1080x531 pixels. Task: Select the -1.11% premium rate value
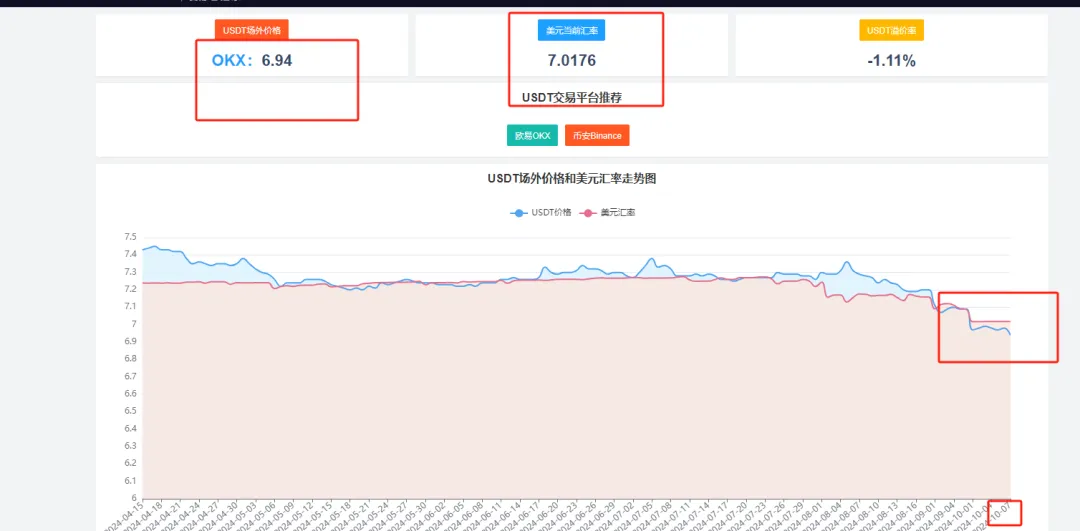(891, 61)
